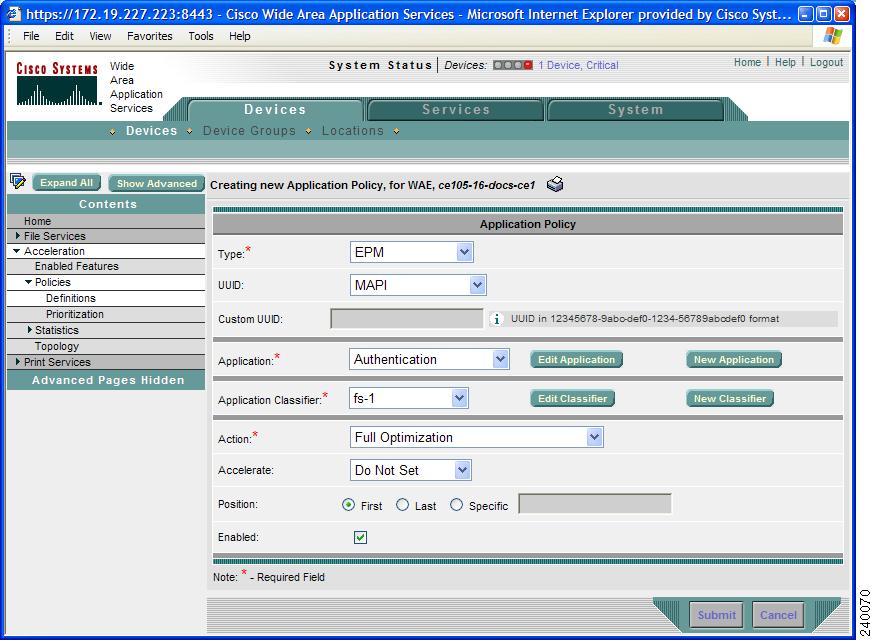Click the Windows flag logo in the menu bar
873x640 pixels.
point(832,36)
